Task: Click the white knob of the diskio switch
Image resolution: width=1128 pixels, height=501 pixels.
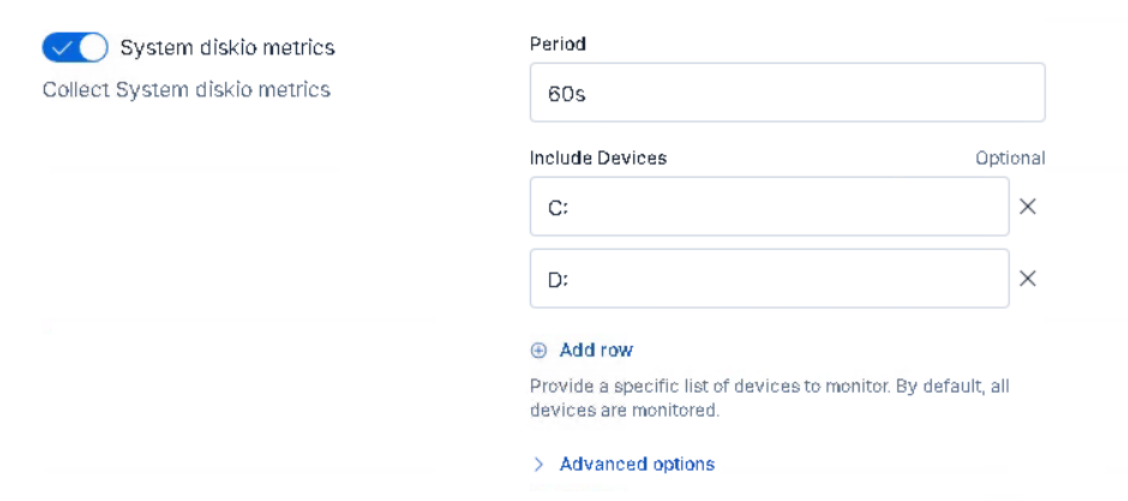Action: [x=92, y=47]
